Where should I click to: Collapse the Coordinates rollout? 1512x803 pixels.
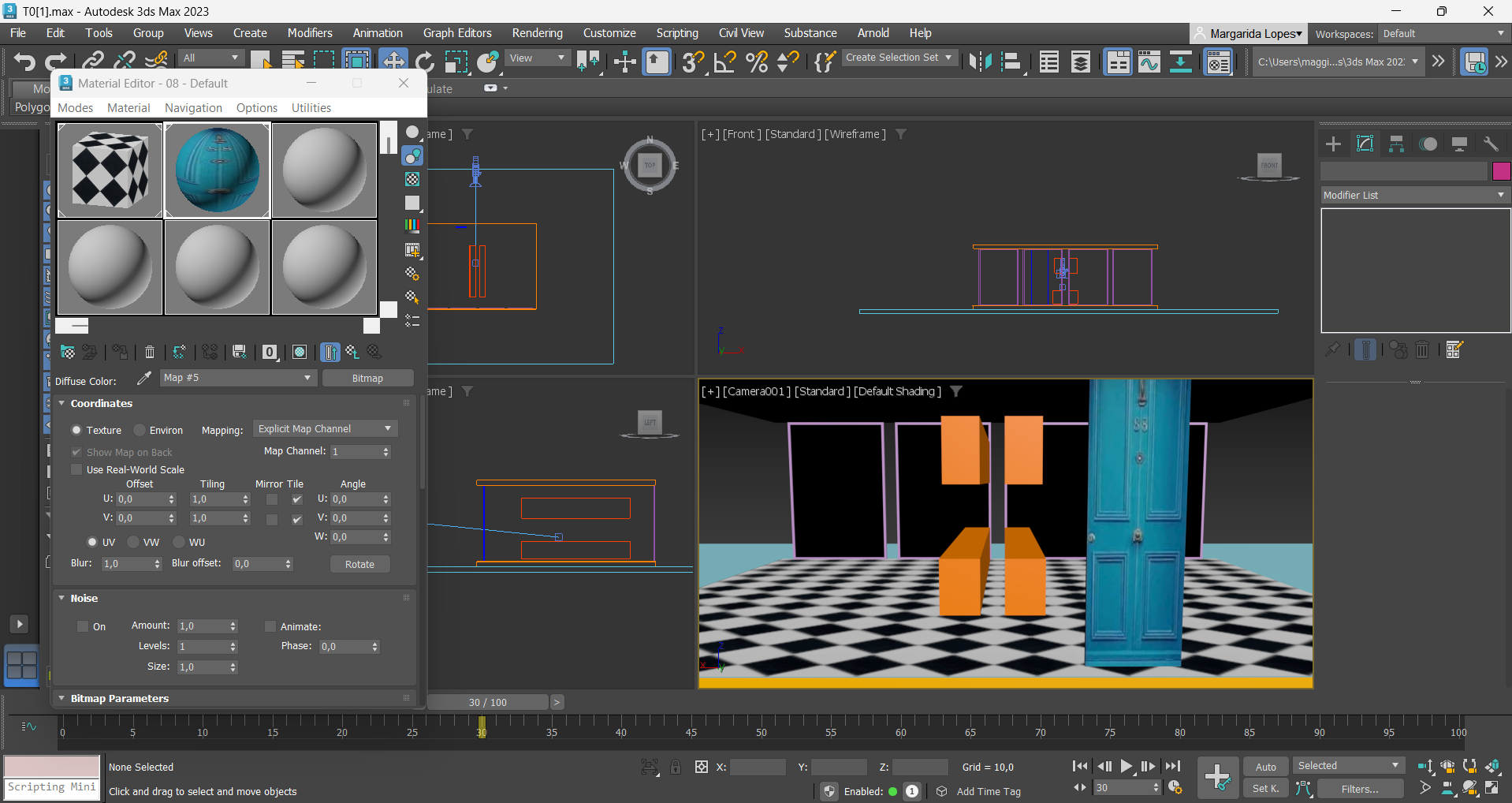[101, 403]
